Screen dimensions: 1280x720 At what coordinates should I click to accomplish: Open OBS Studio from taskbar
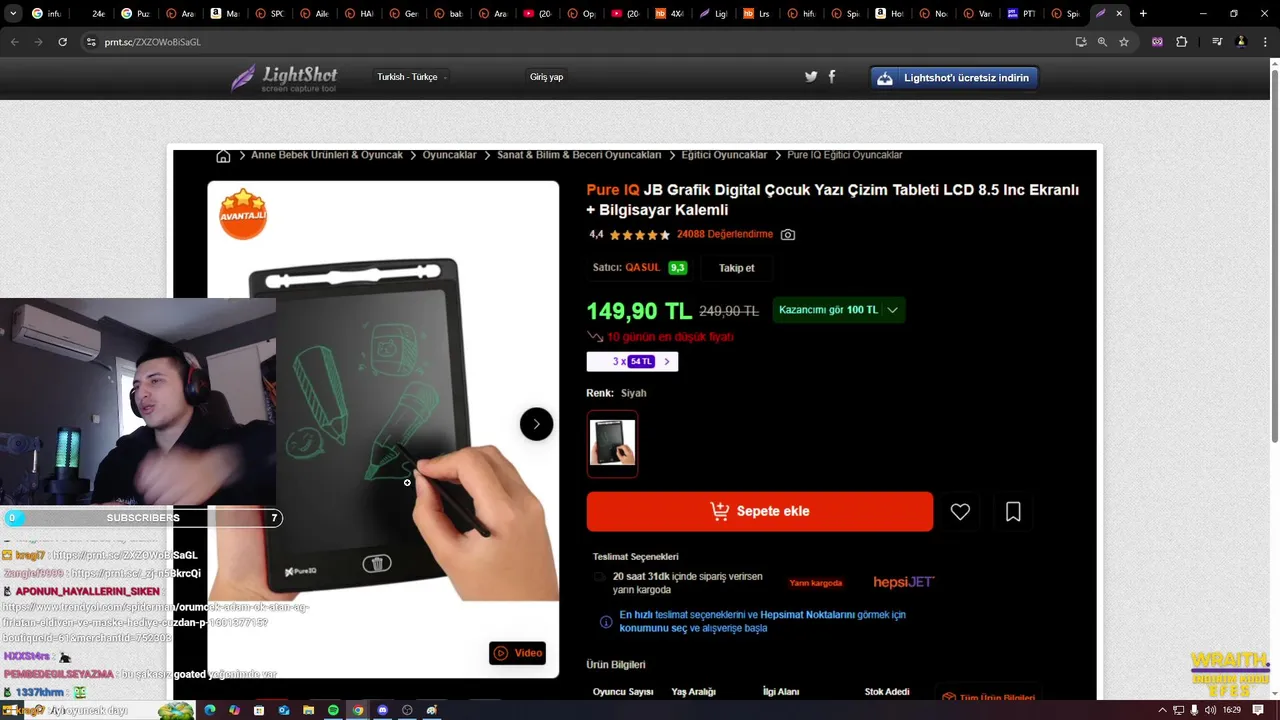click(407, 710)
